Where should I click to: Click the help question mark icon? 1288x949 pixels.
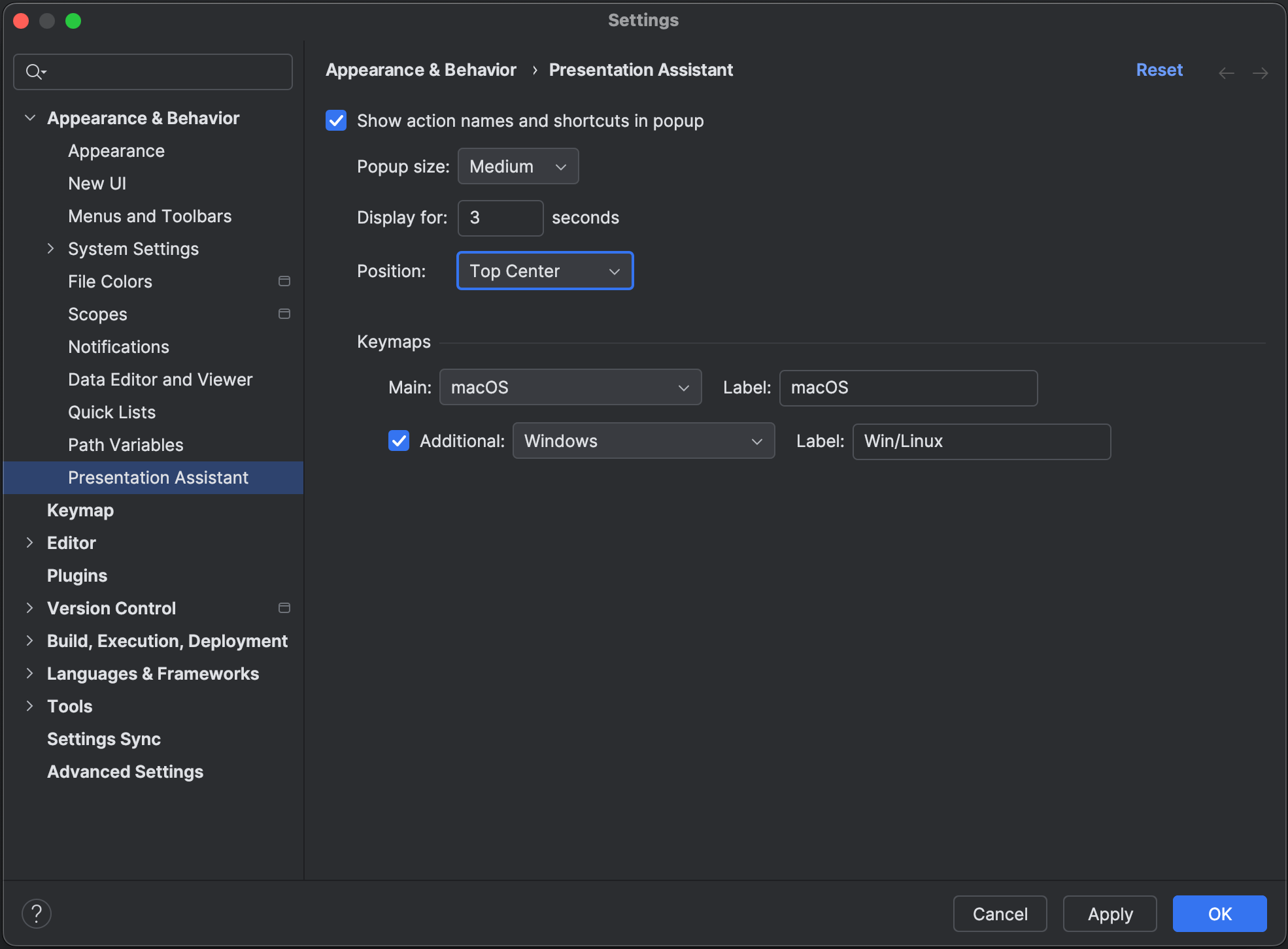point(37,913)
